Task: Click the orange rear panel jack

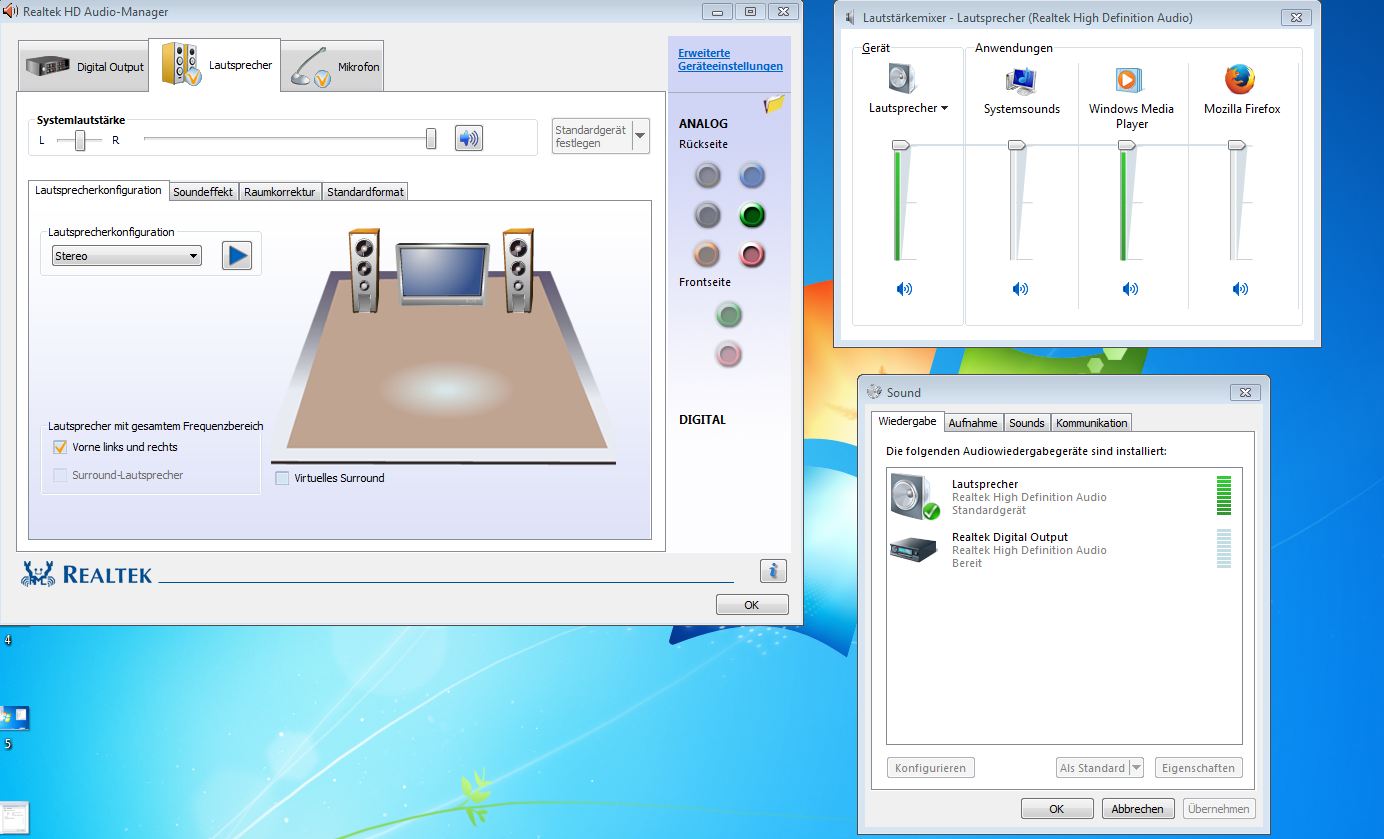Action: click(707, 254)
